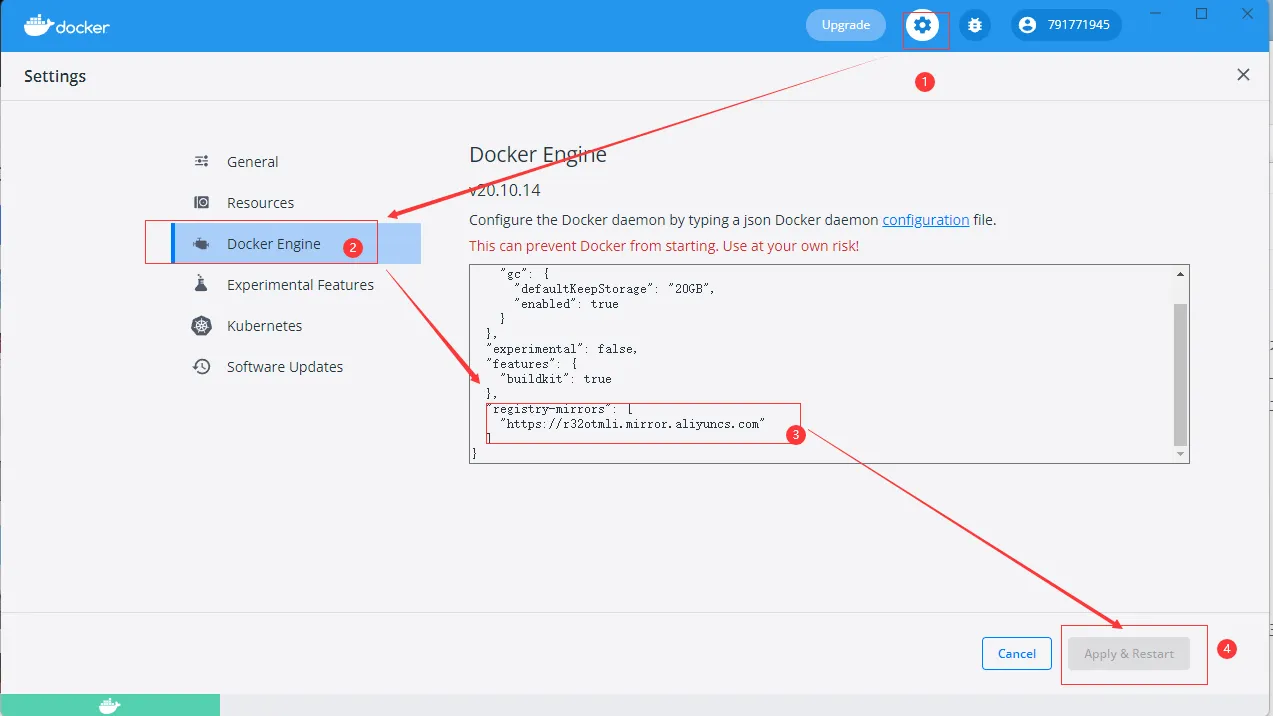Click the General sliders icon
This screenshot has height=716, width=1273.
[x=202, y=161]
